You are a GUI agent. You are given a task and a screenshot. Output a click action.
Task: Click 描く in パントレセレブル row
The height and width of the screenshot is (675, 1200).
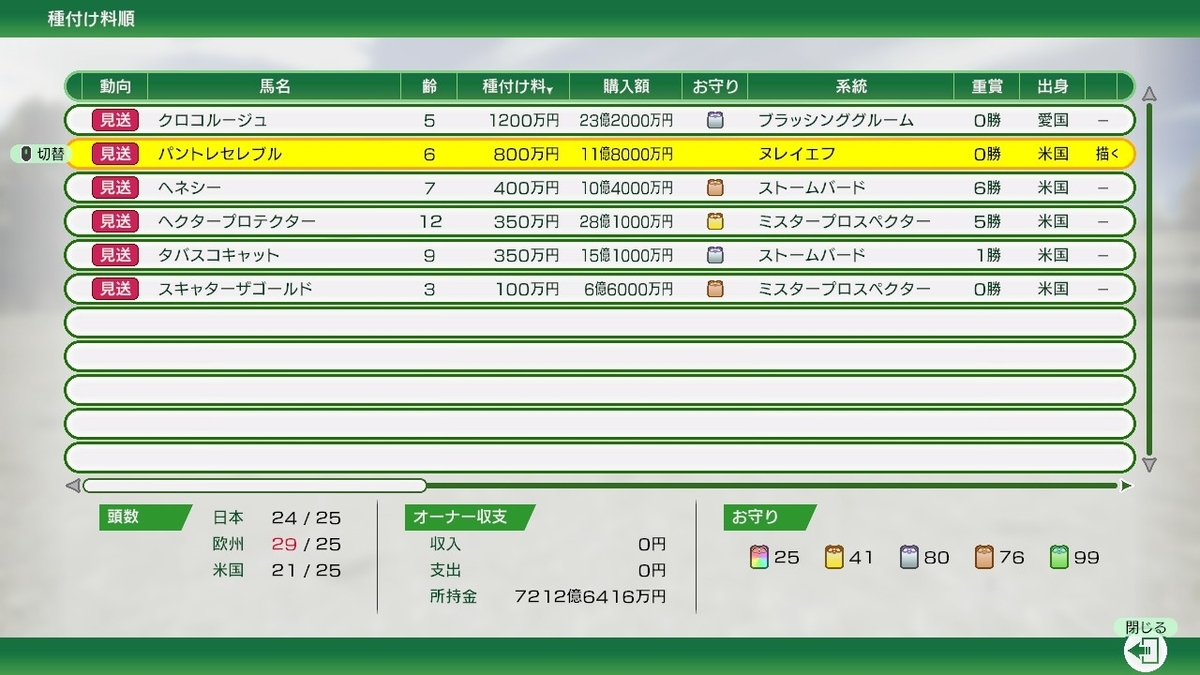click(x=1108, y=154)
